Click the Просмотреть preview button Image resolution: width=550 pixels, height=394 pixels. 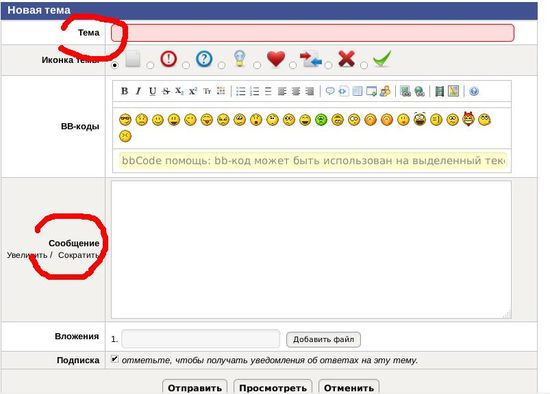[273, 387]
